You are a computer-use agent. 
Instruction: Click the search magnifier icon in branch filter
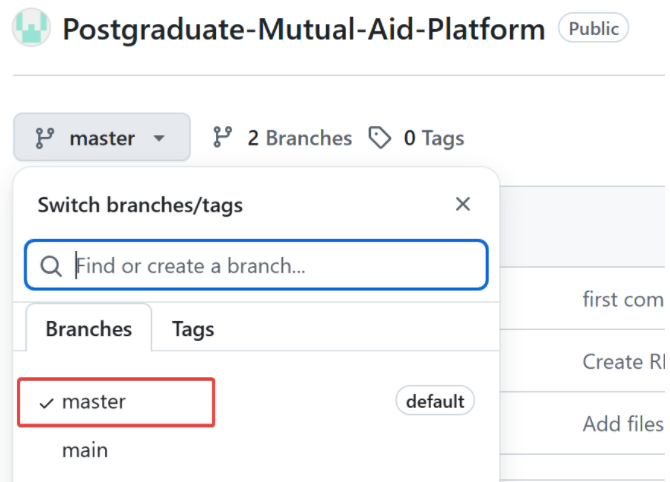tap(51, 266)
